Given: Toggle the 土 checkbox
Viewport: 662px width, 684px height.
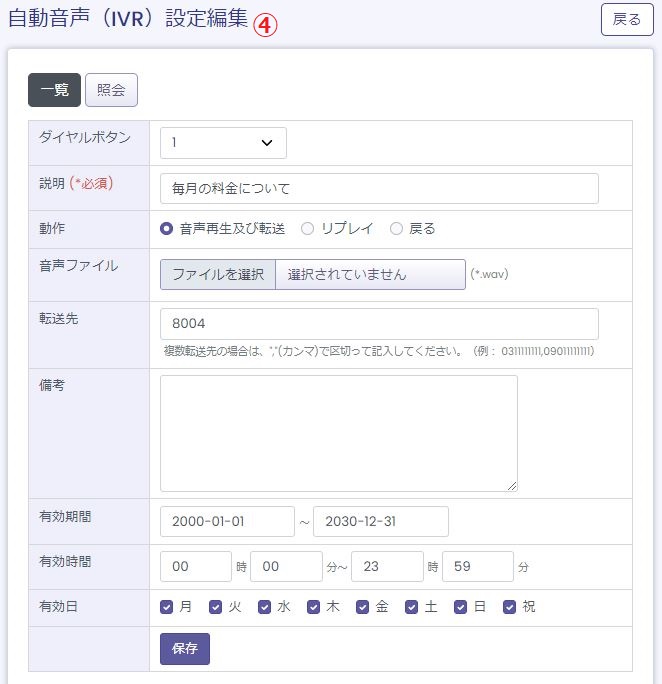Looking at the screenshot, I should (x=412, y=607).
